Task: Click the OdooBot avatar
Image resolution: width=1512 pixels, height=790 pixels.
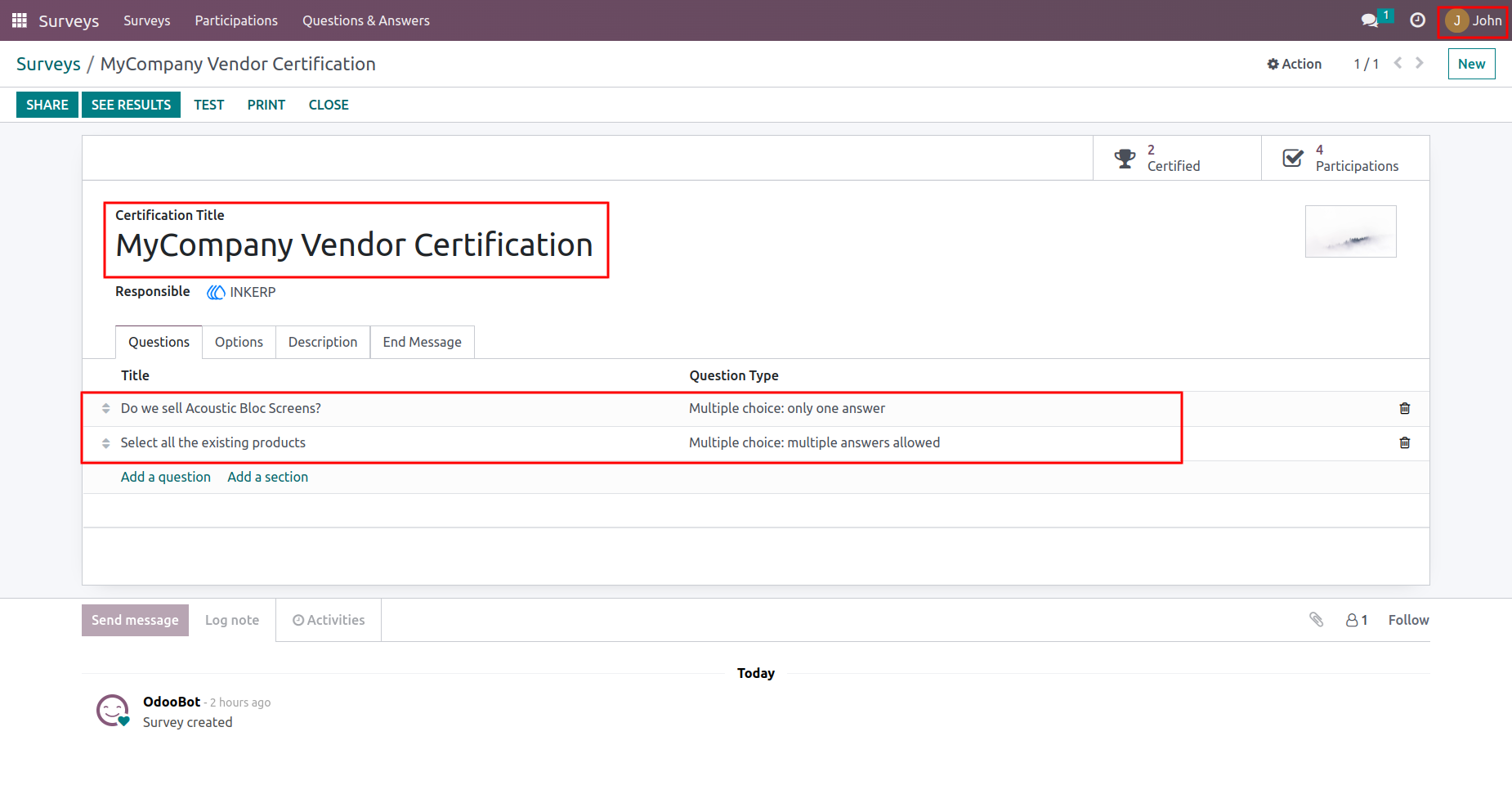Action: [113, 711]
